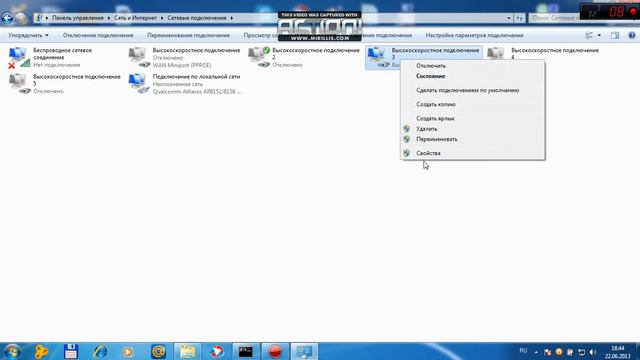The height and width of the screenshot is (360, 640).
Task: Open the floppy disk icon in the taskbar
Action: 71,351
